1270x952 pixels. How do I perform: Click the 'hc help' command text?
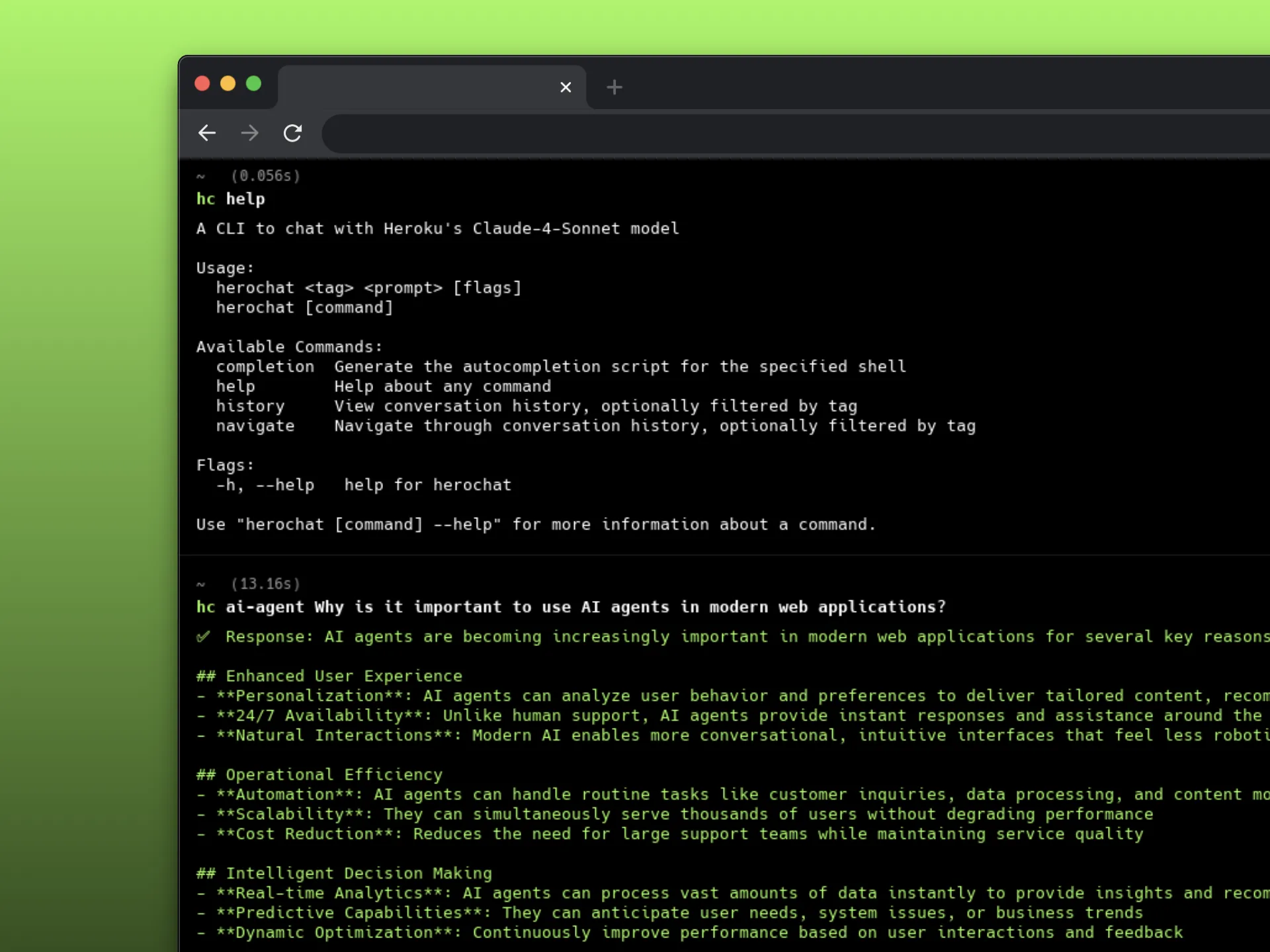click(x=230, y=199)
